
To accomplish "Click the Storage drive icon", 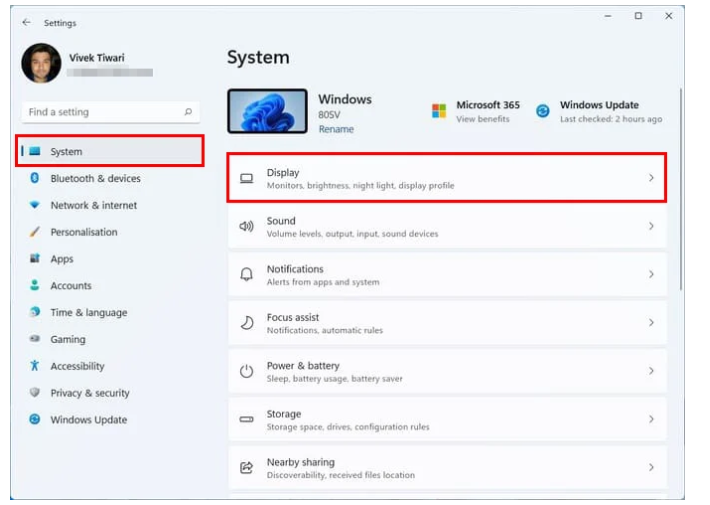I will pos(246,419).
